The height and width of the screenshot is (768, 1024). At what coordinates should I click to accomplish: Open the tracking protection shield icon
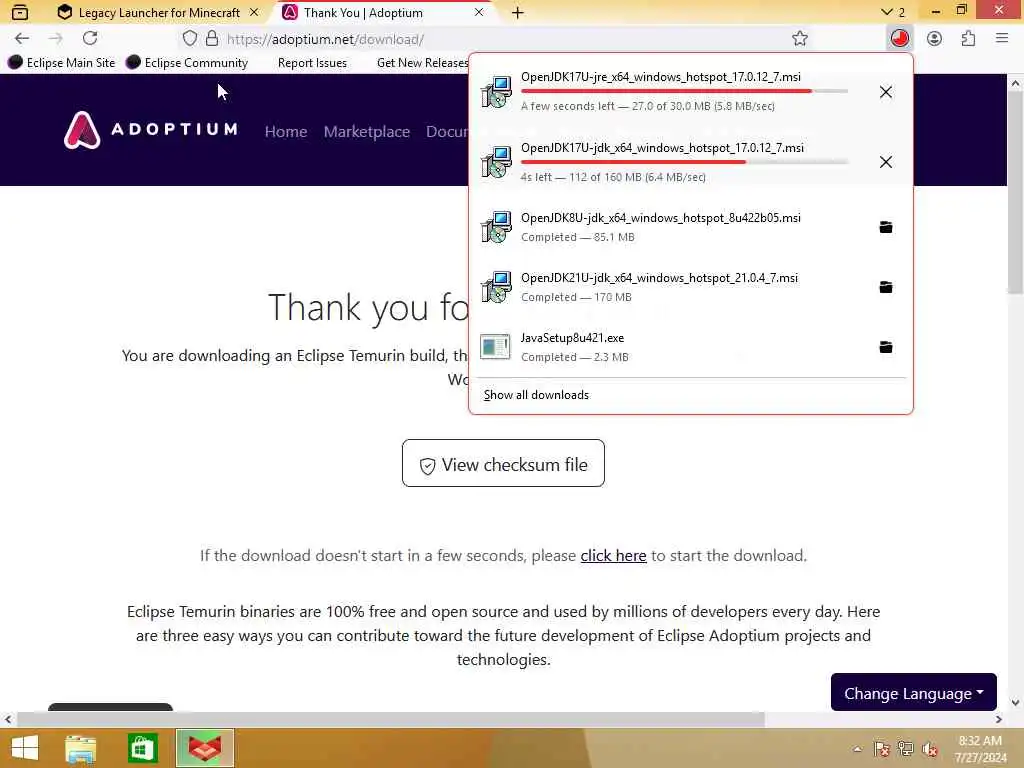[x=189, y=39]
